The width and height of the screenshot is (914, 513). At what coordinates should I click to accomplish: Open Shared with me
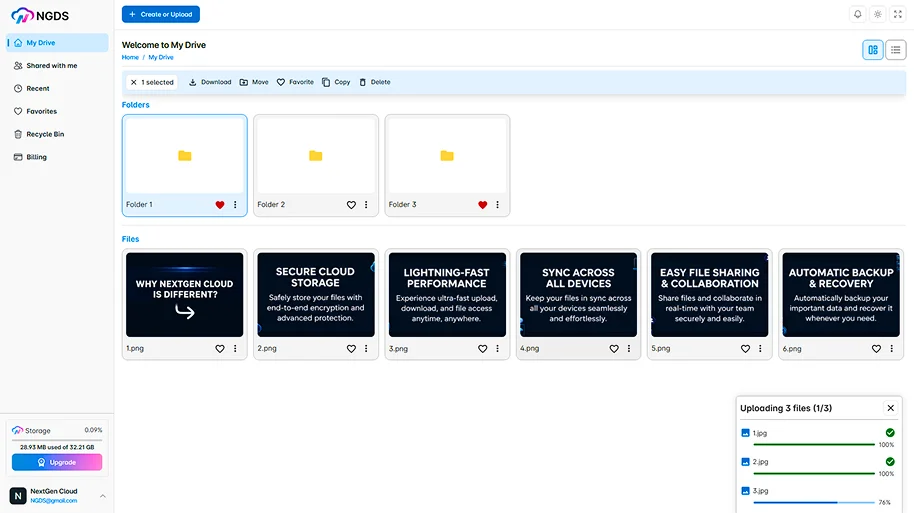(x=57, y=65)
